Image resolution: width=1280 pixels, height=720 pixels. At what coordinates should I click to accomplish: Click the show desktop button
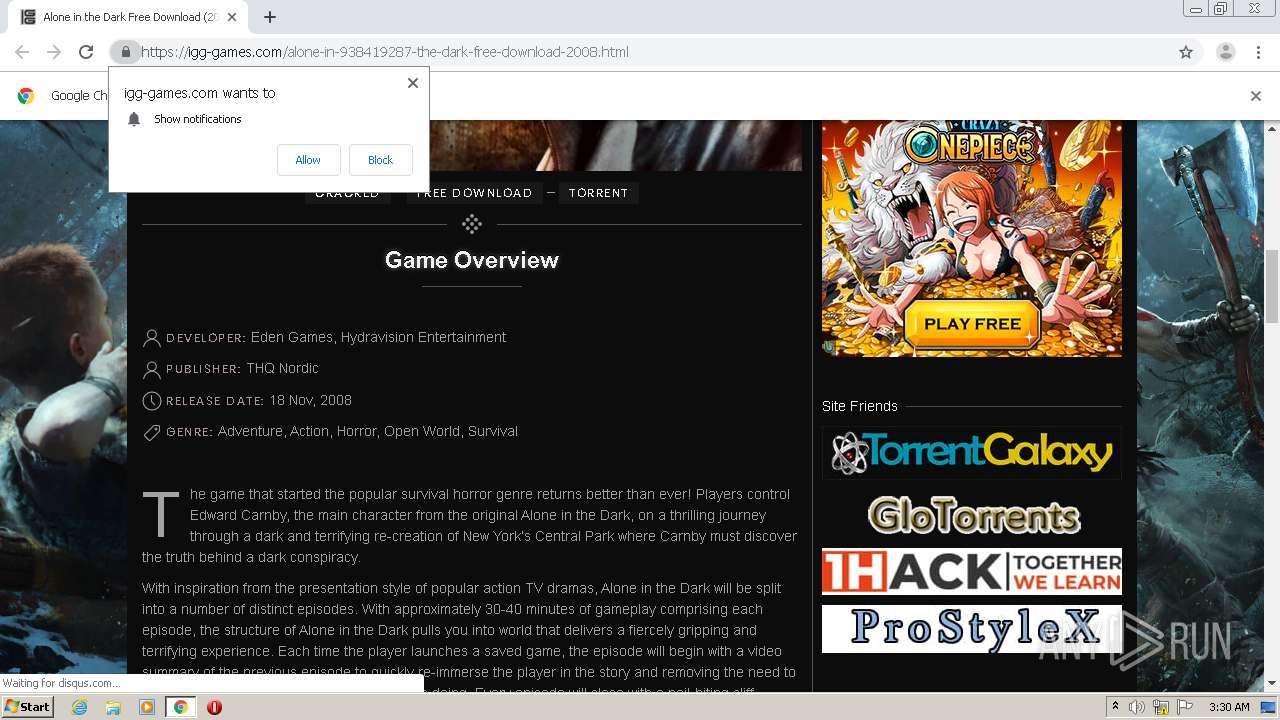[x=1269, y=707]
